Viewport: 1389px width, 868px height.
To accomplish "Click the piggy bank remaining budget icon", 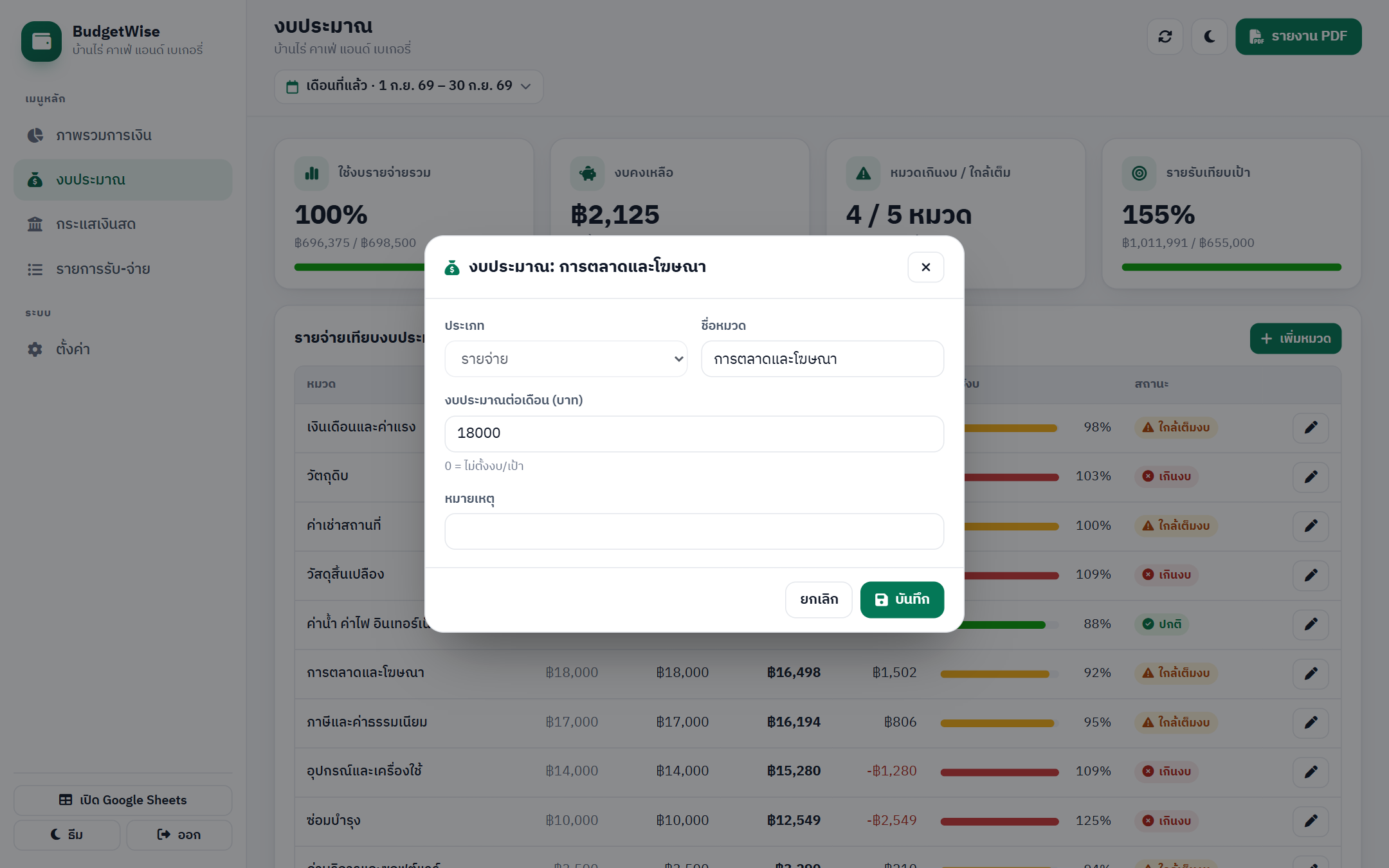I will point(587,173).
